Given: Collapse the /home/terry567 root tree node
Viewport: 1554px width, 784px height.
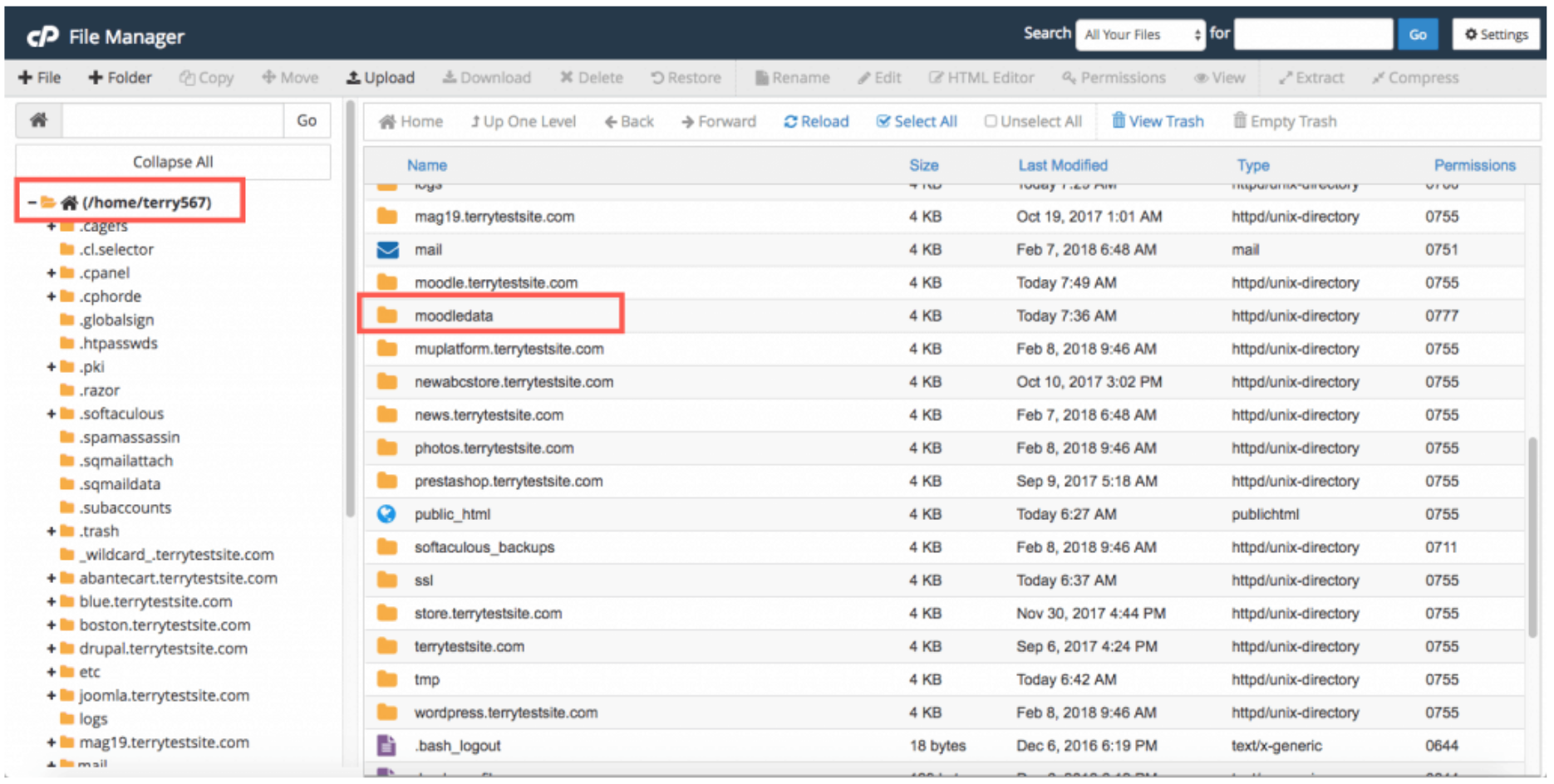Looking at the screenshot, I should pyautogui.click(x=32, y=202).
